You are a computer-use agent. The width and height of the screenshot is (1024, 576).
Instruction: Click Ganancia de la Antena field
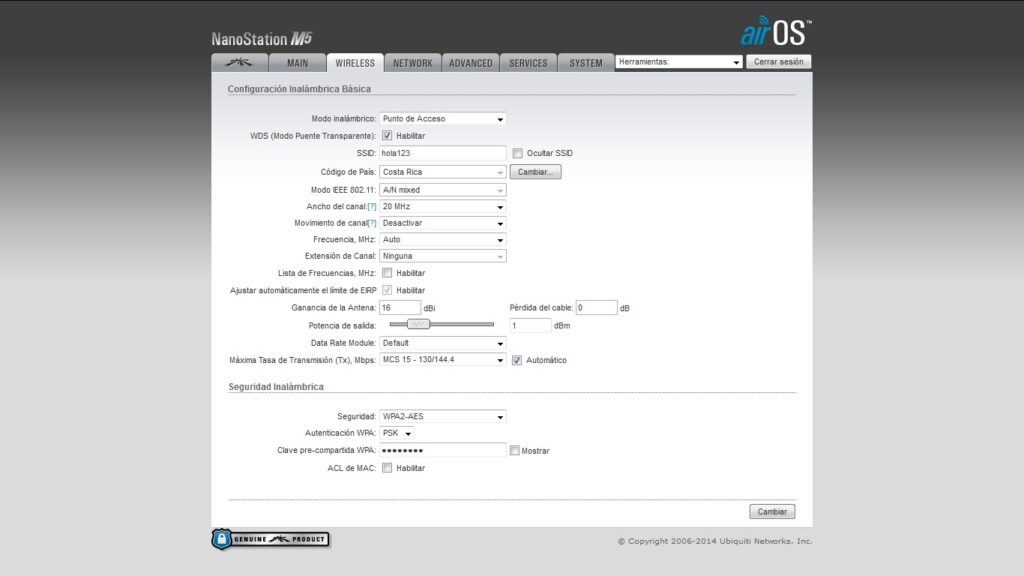coord(400,308)
